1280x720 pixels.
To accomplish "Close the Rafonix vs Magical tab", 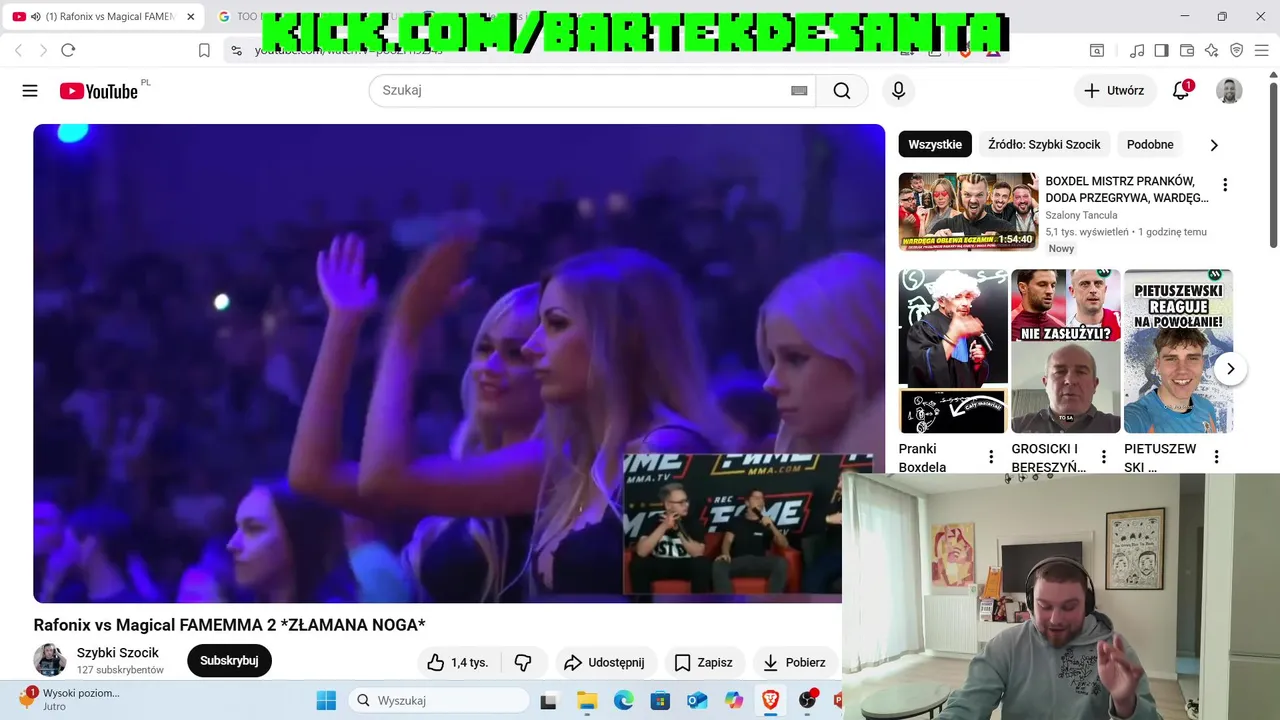I will 190,17.
